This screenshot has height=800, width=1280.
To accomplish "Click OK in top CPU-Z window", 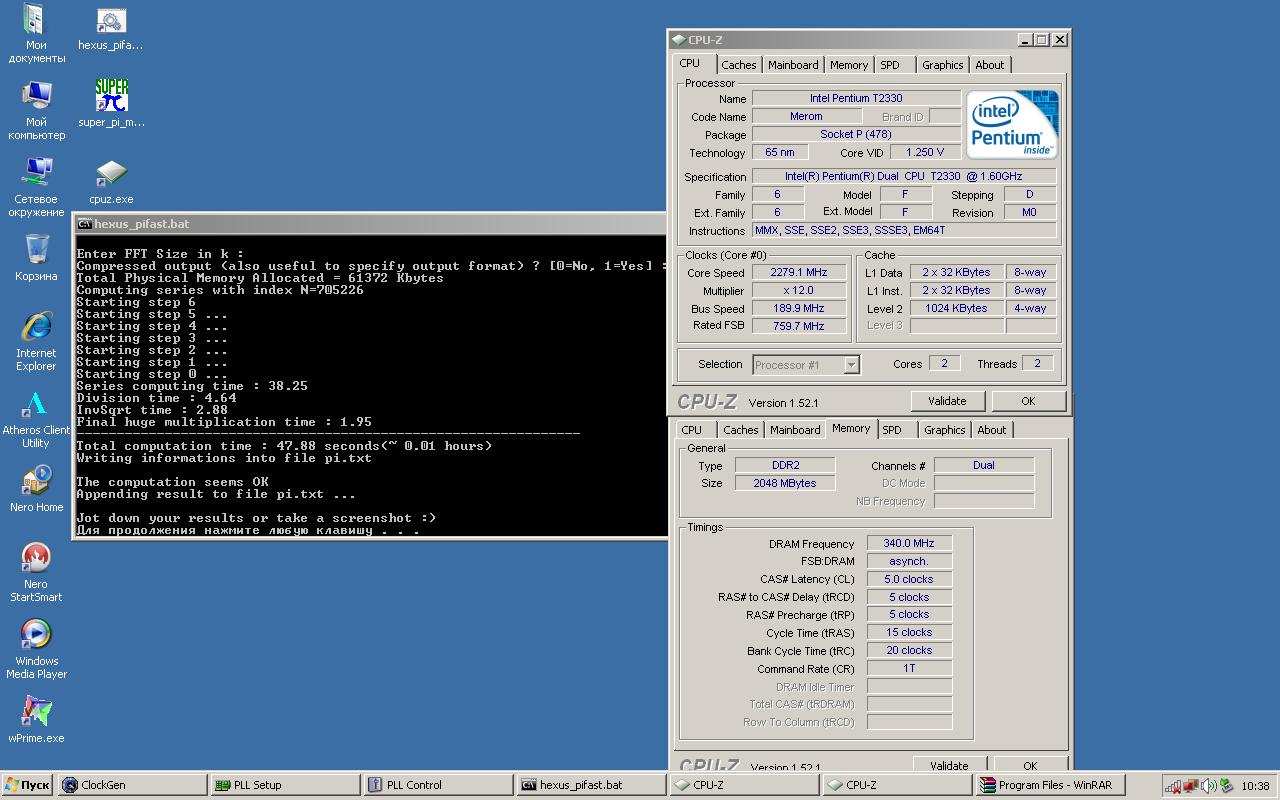I will [x=1028, y=401].
